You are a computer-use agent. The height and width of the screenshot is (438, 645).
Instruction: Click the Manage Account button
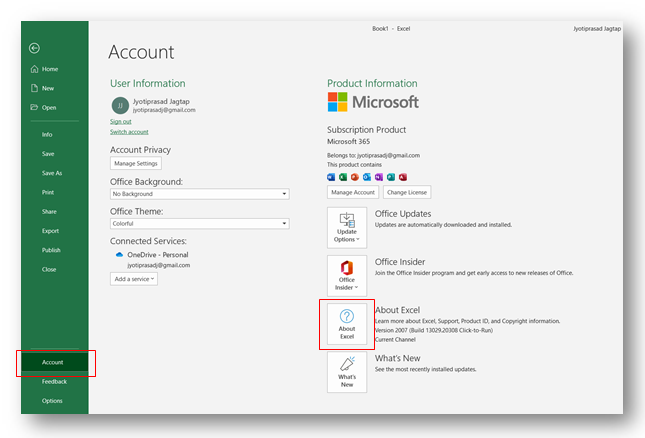[353, 192]
